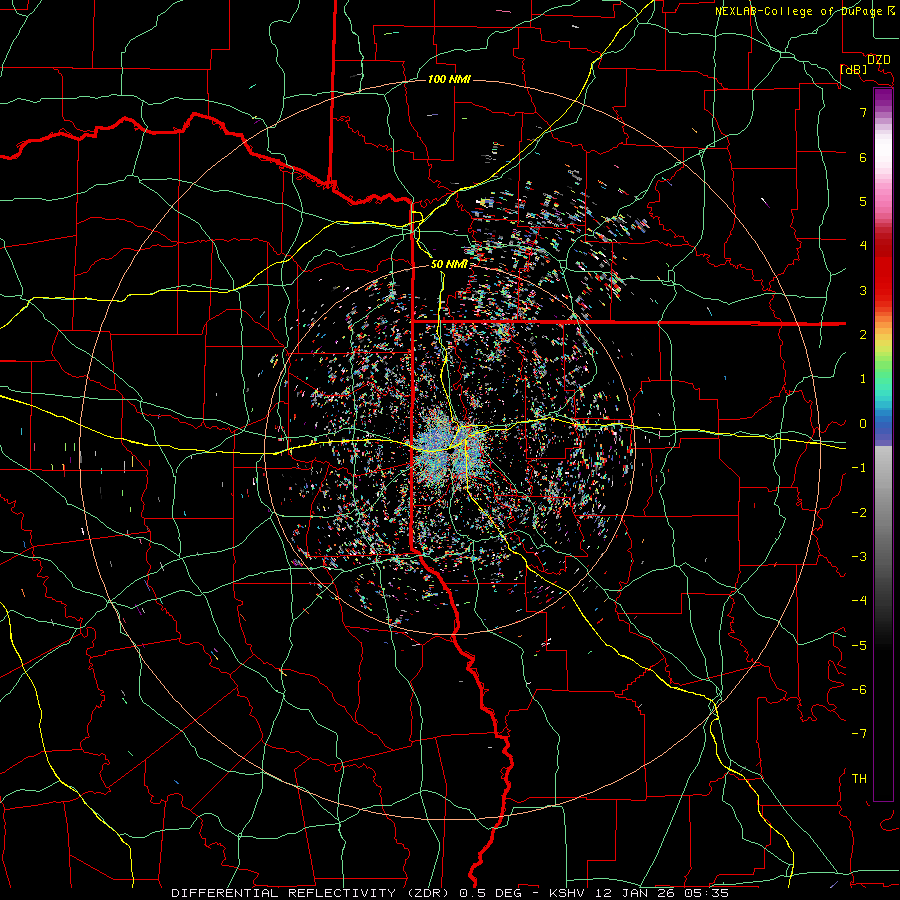900x900 pixels.
Task: Click the '2' value on the scale
Action: pos(863,335)
